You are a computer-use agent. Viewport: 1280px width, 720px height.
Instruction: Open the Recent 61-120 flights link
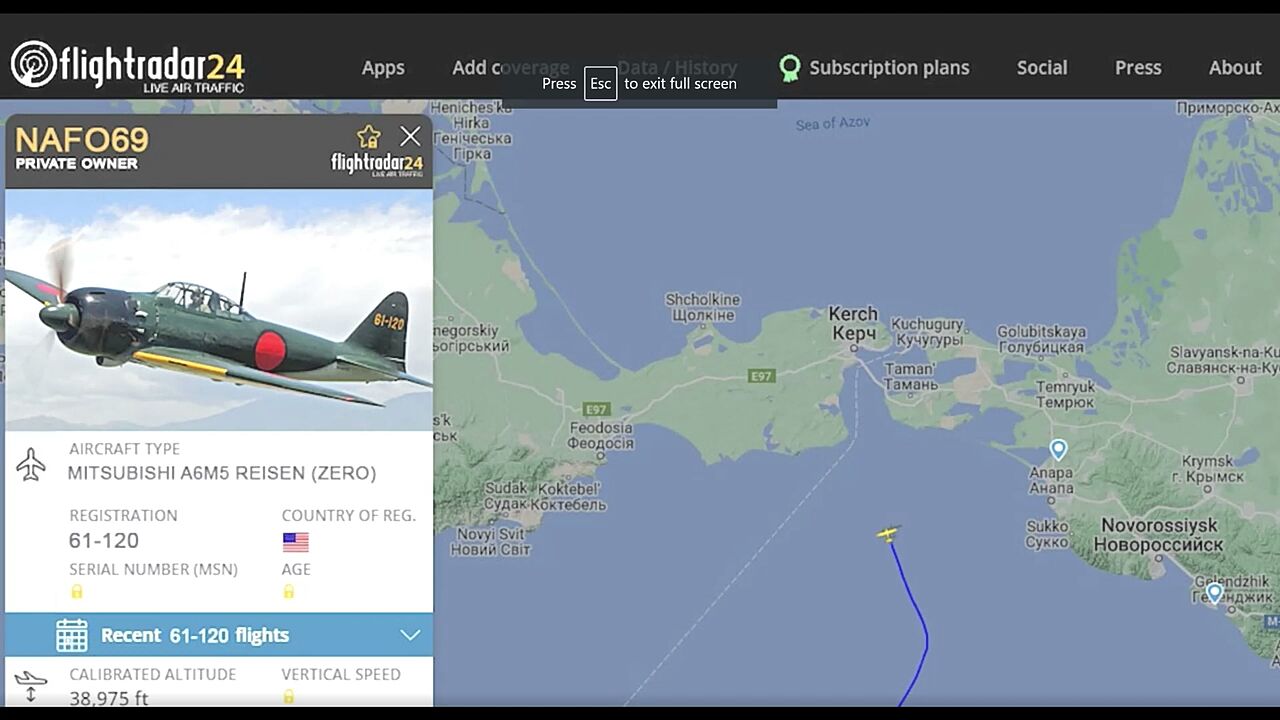click(195, 635)
